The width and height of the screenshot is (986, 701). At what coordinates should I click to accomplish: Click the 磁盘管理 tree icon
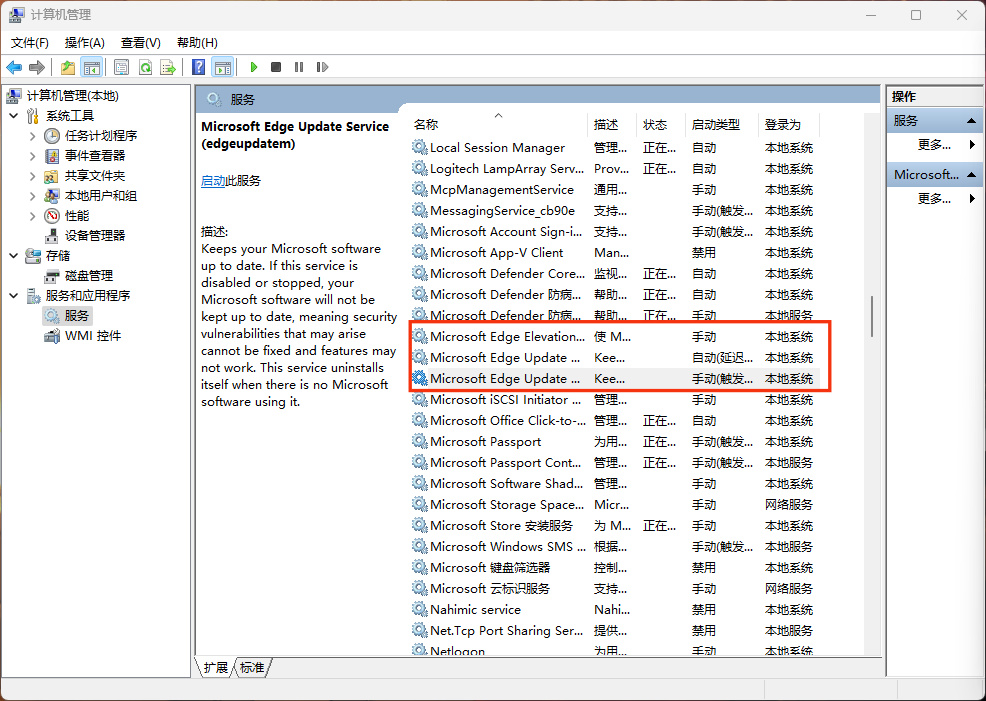[x=52, y=276]
